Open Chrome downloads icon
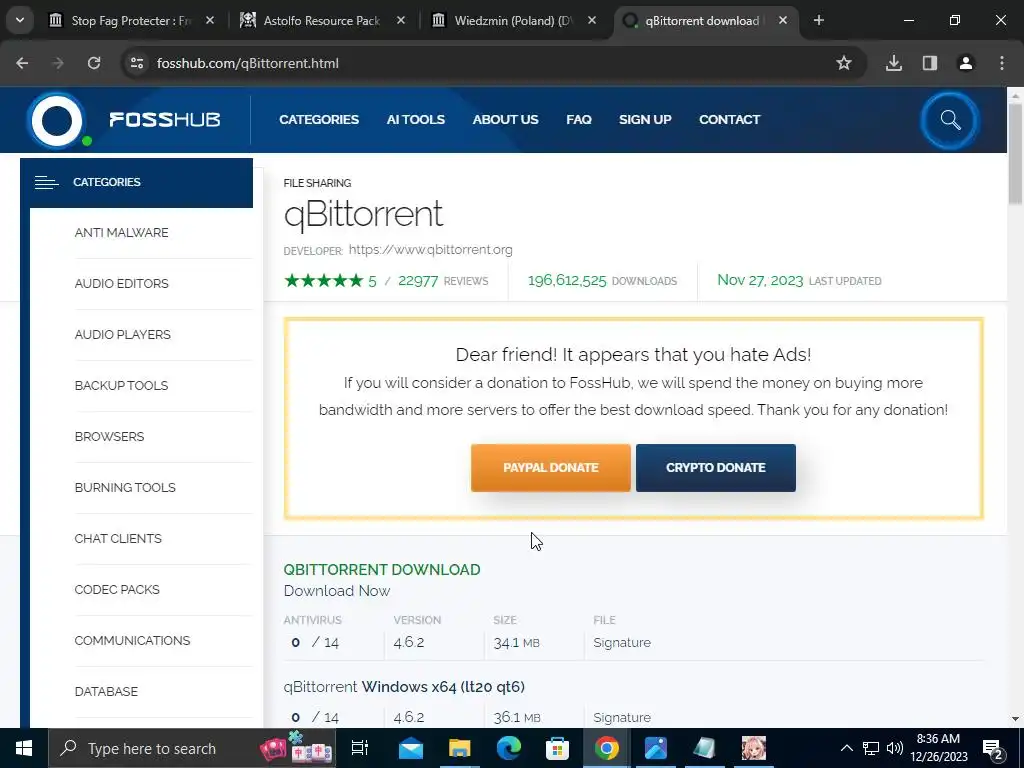This screenshot has height=768, width=1024. pyautogui.click(x=893, y=63)
